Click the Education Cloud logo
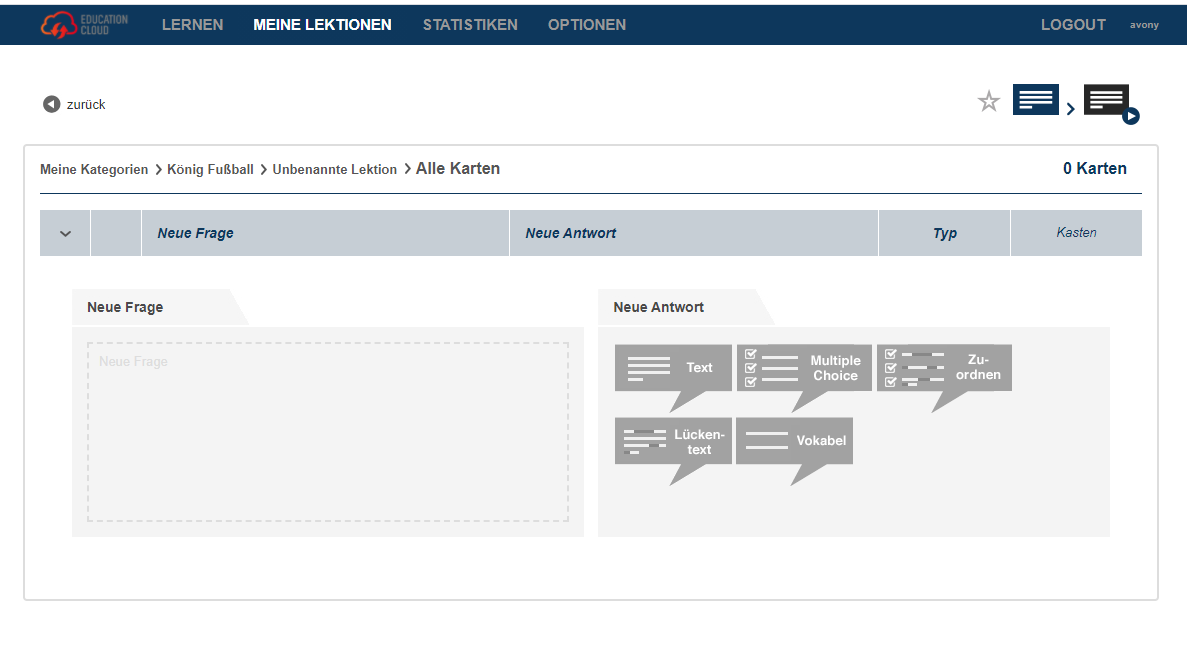The height and width of the screenshot is (645, 1187). (84, 24)
